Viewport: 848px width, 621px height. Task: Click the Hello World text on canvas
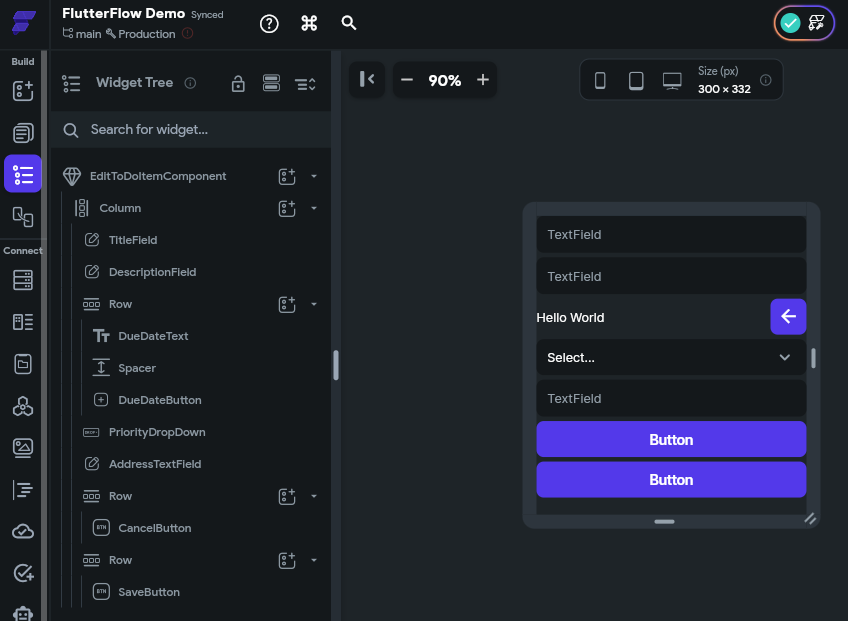point(570,318)
